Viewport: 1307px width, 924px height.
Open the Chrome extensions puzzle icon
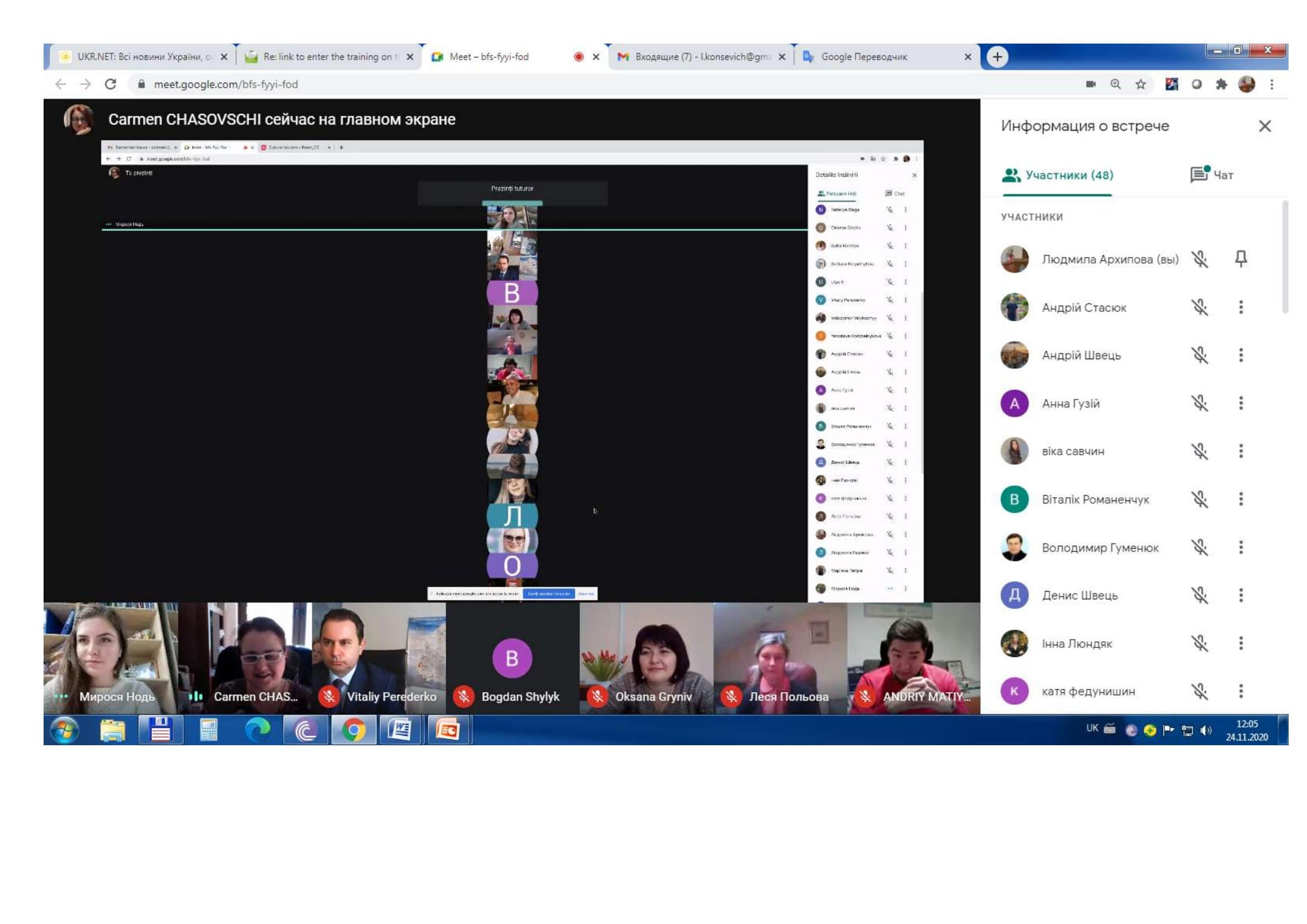[1221, 84]
